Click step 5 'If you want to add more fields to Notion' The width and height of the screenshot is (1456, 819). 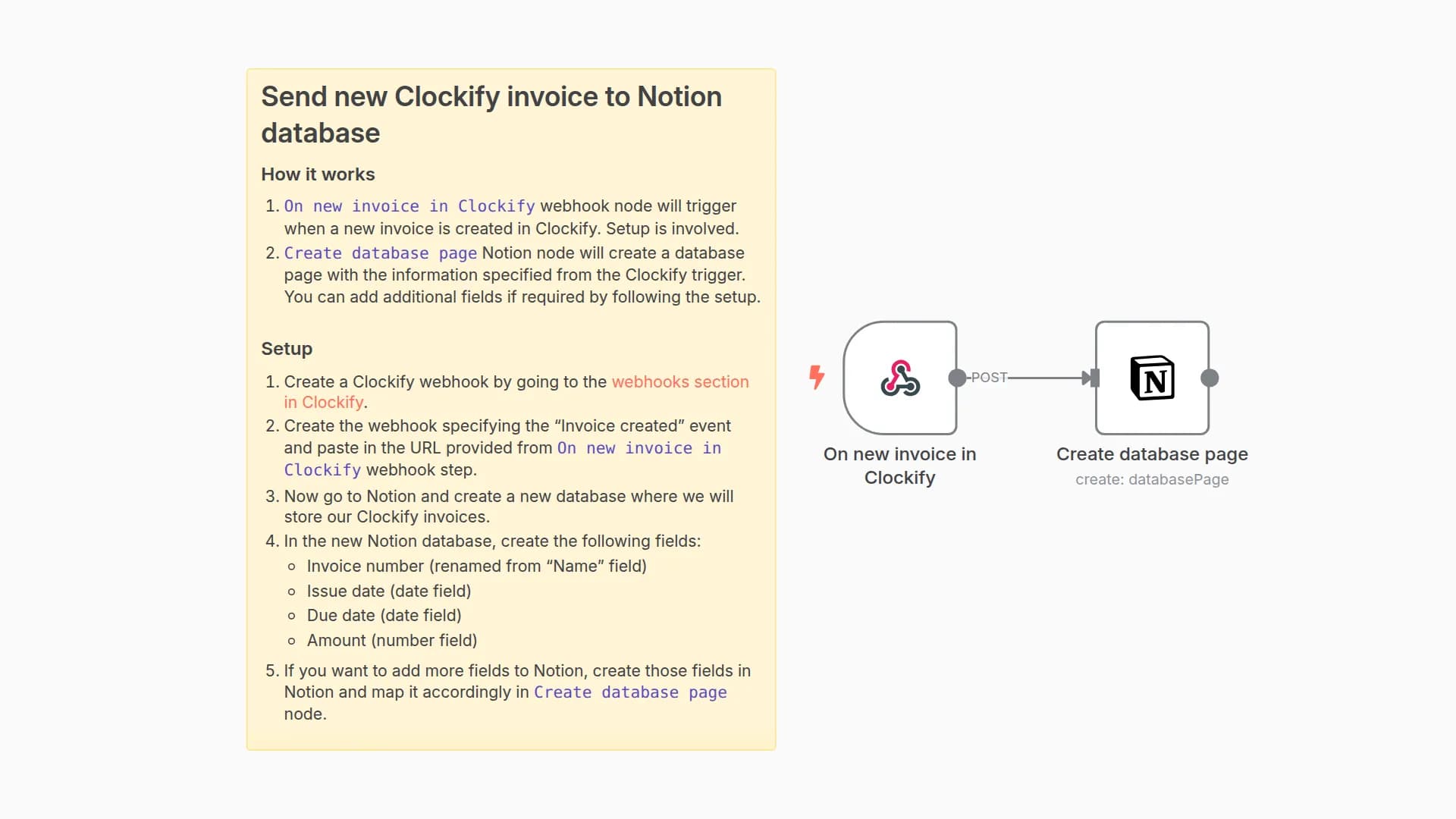coord(517,692)
